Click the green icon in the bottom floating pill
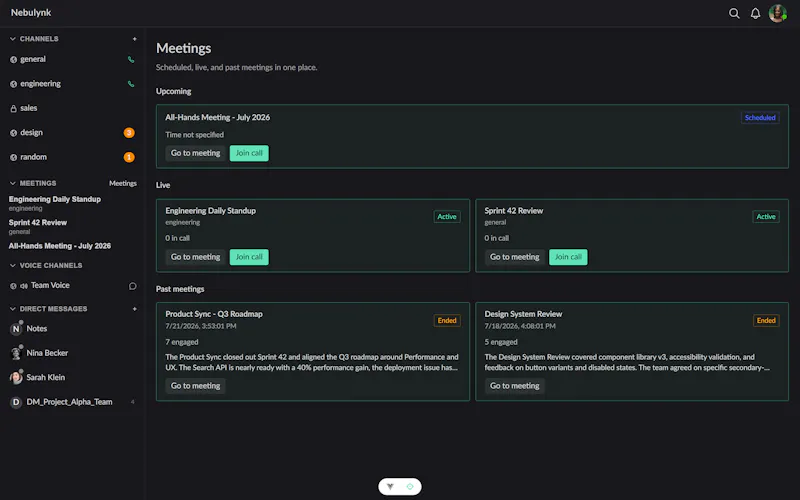The width and height of the screenshot is (800, 500). pyautogui.click(x=410, y=486)
